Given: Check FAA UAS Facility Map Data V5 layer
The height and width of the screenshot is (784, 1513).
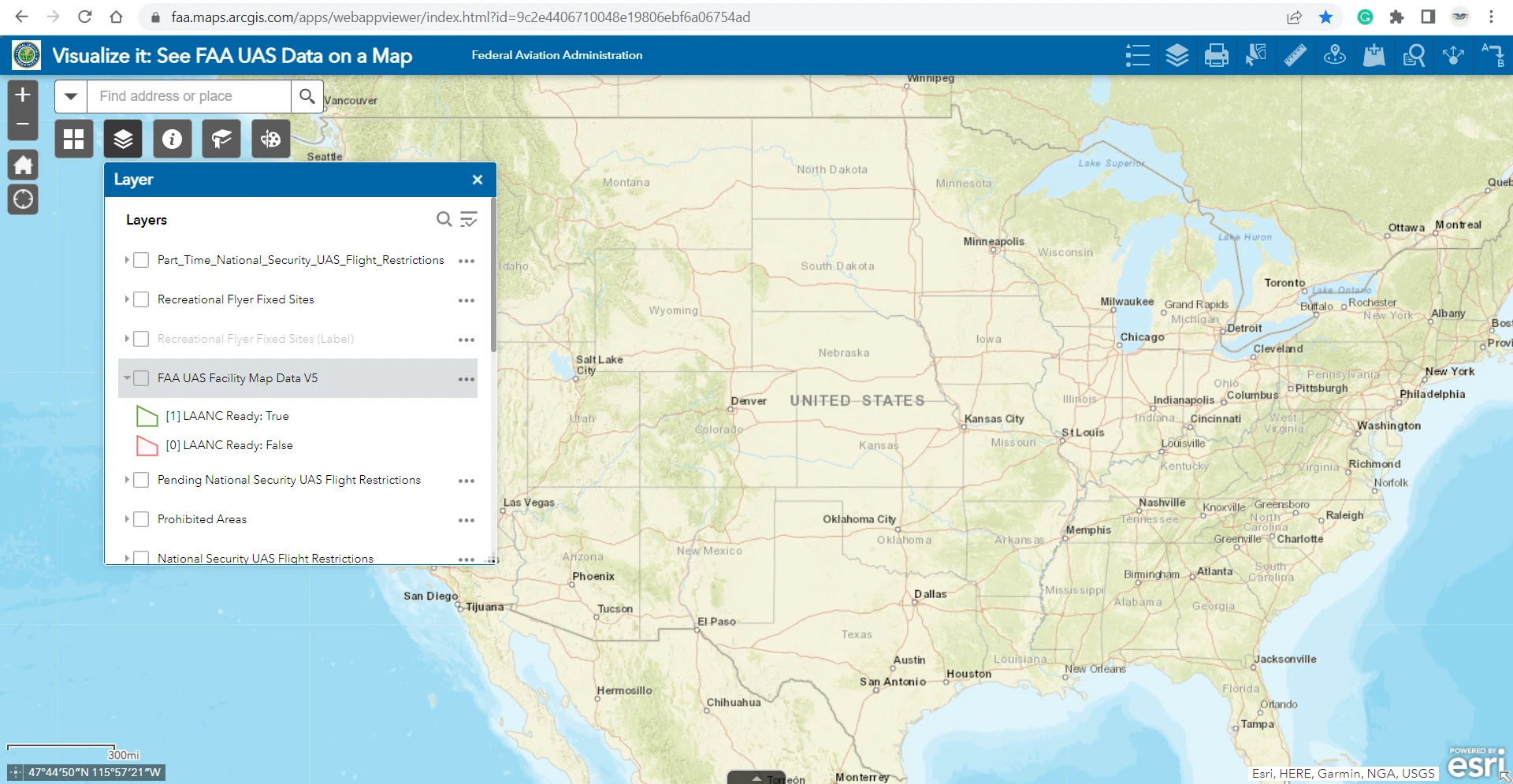Looking at the screenshot, I should coord(141,378).
